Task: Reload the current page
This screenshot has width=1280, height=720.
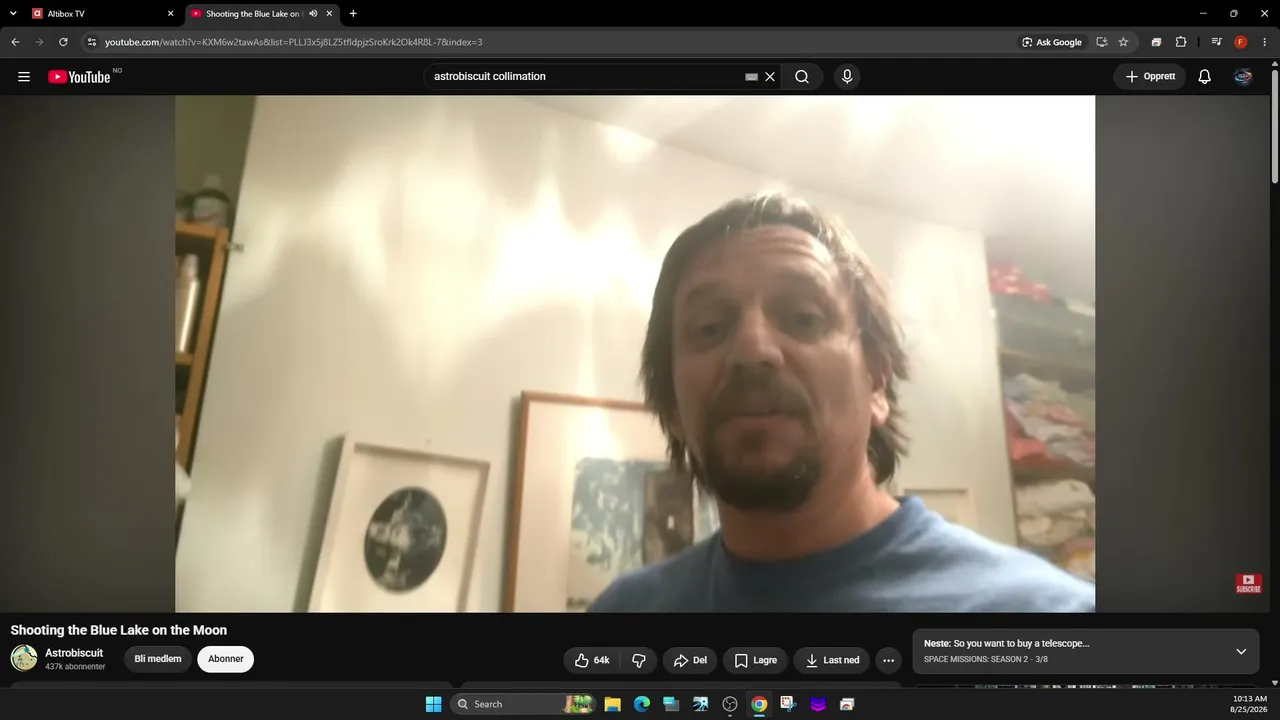Action: click(63, 42)
